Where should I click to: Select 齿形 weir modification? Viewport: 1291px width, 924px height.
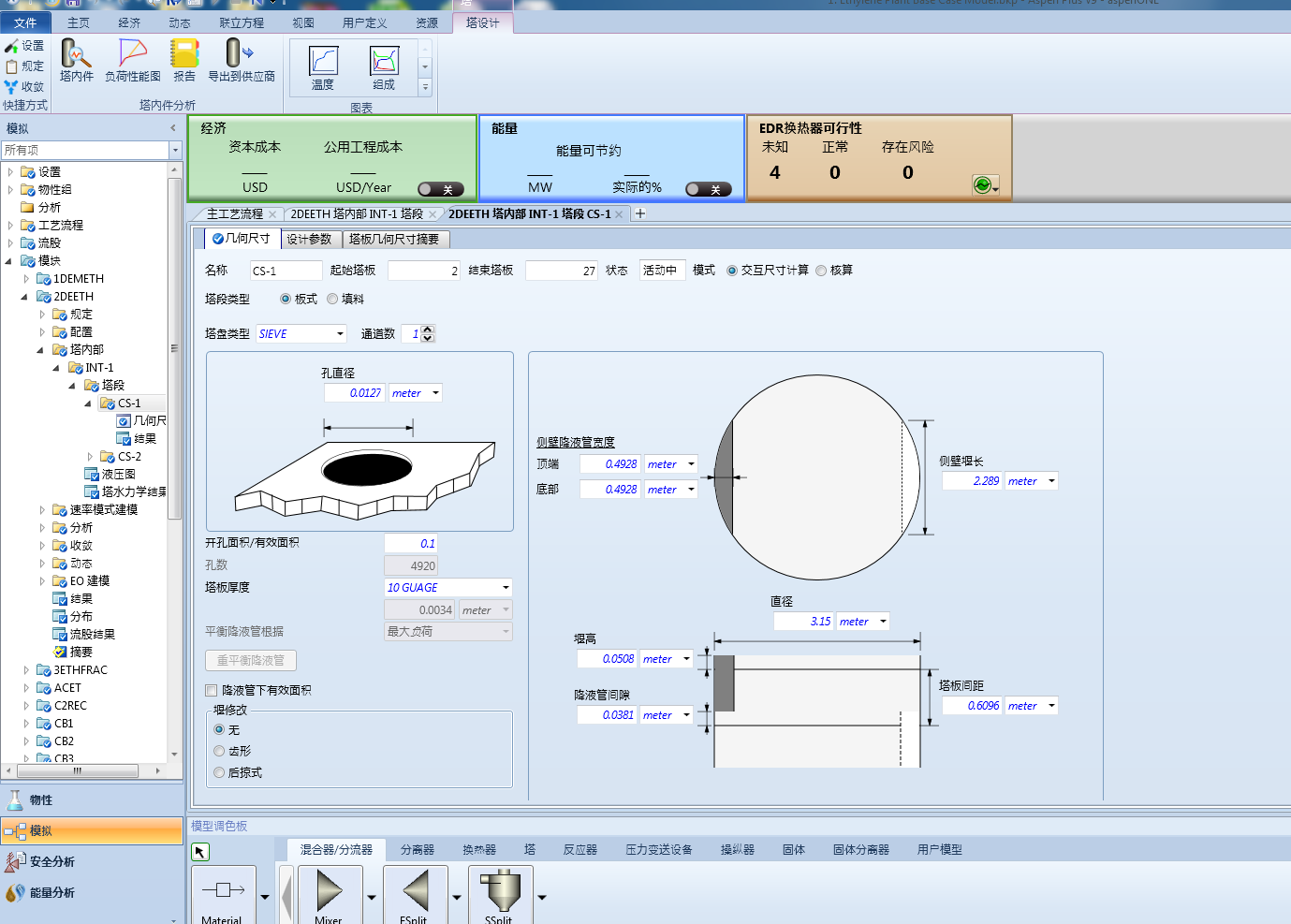pos(219,752)
